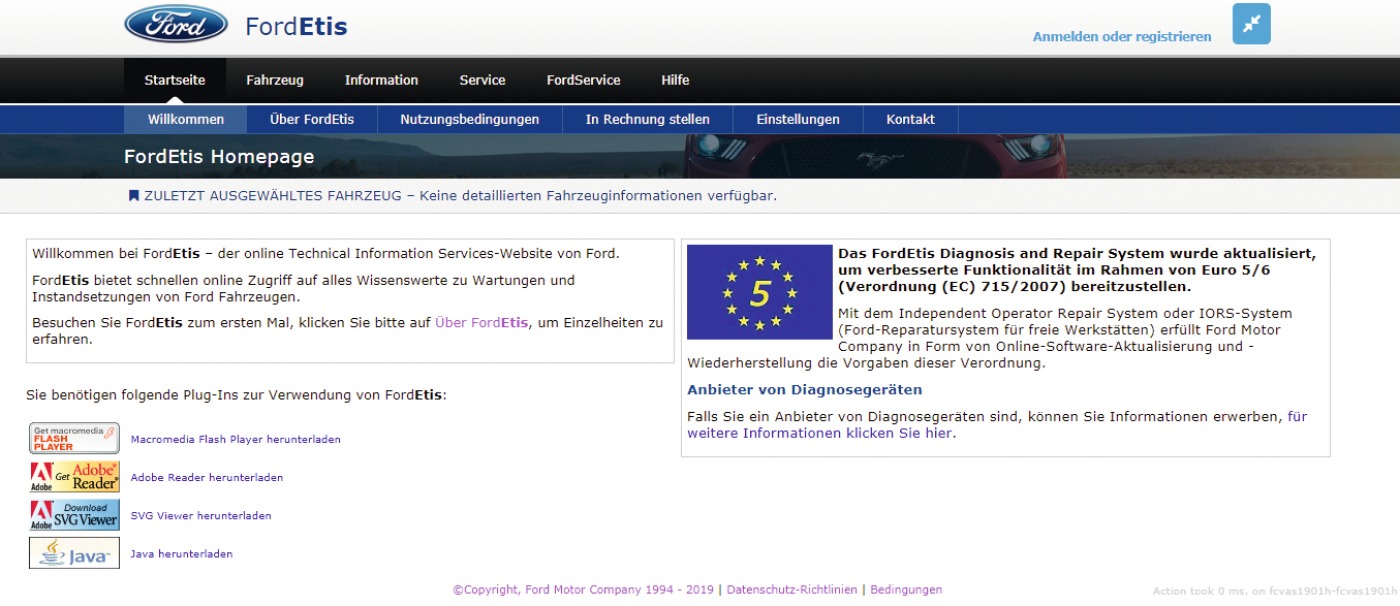Click the bookmark icon beside Zuletzt ausgewähltes Fahrzeug

pyautogui.click(x=133, y=196)
